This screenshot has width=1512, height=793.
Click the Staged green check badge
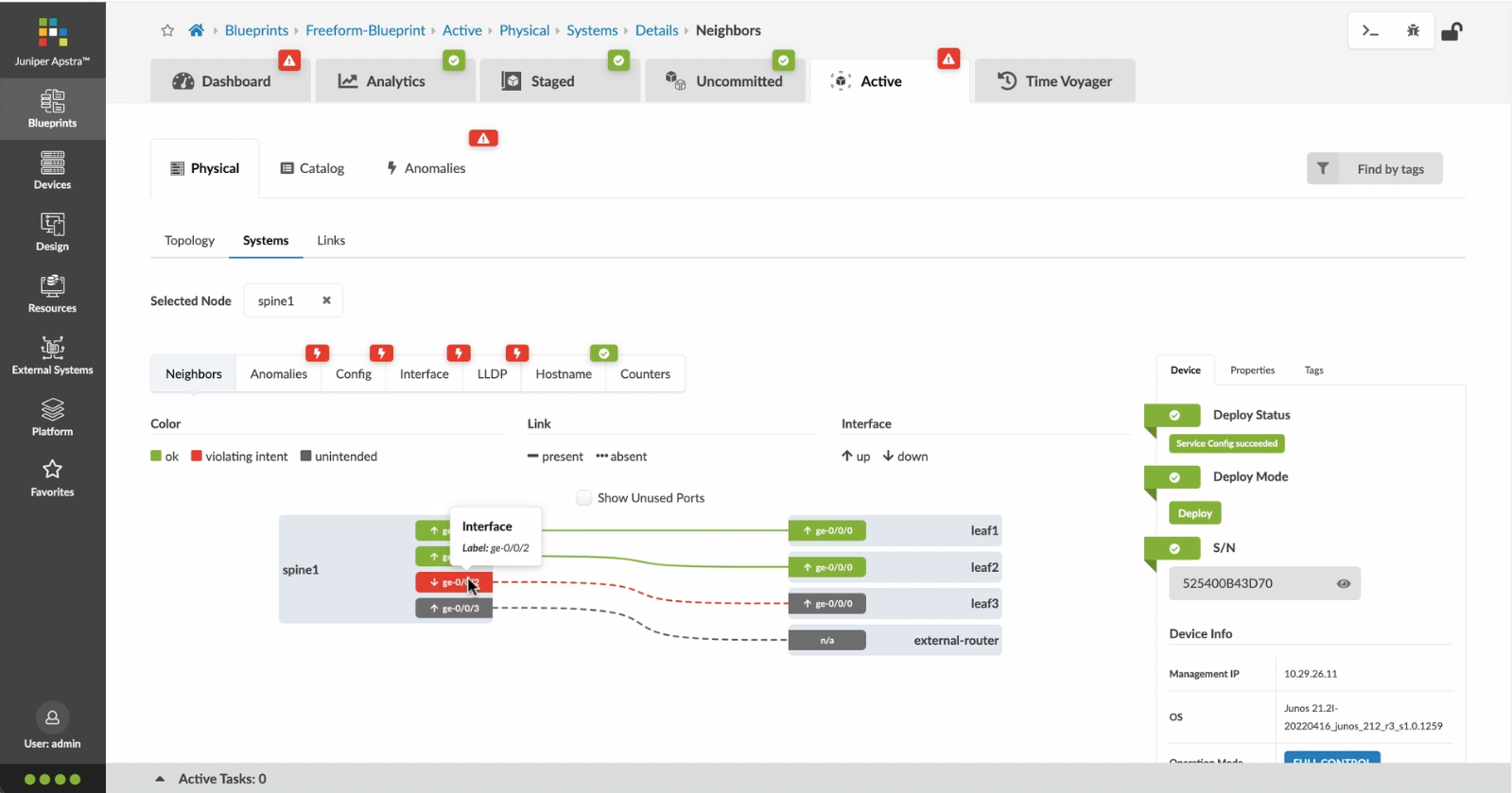coord(618,60)
